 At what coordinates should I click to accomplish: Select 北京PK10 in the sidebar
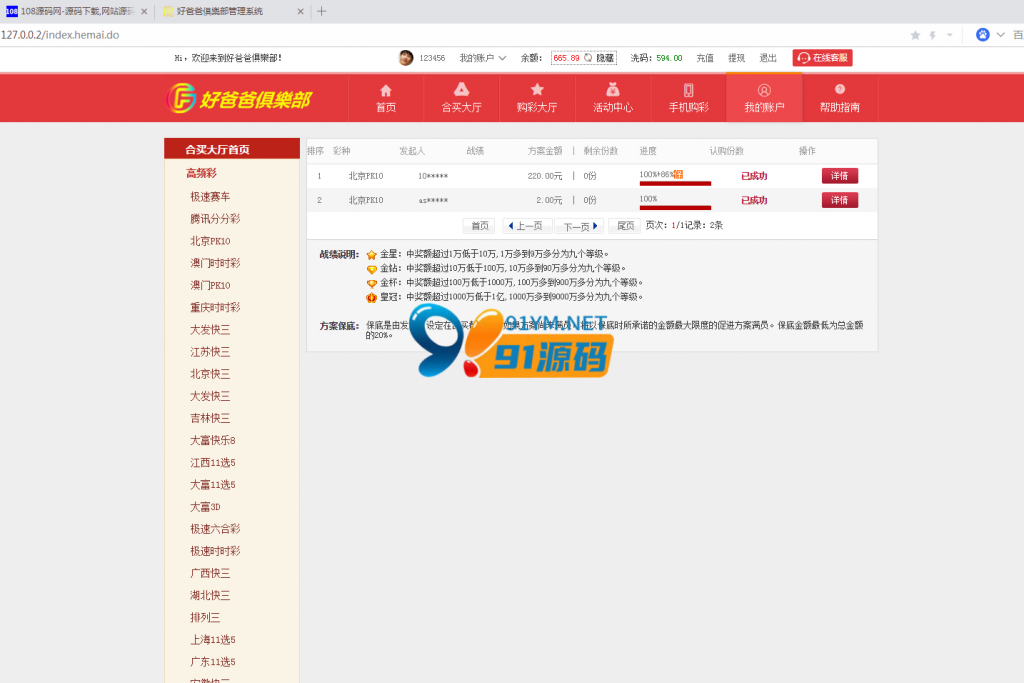click(x=210, y=241)
